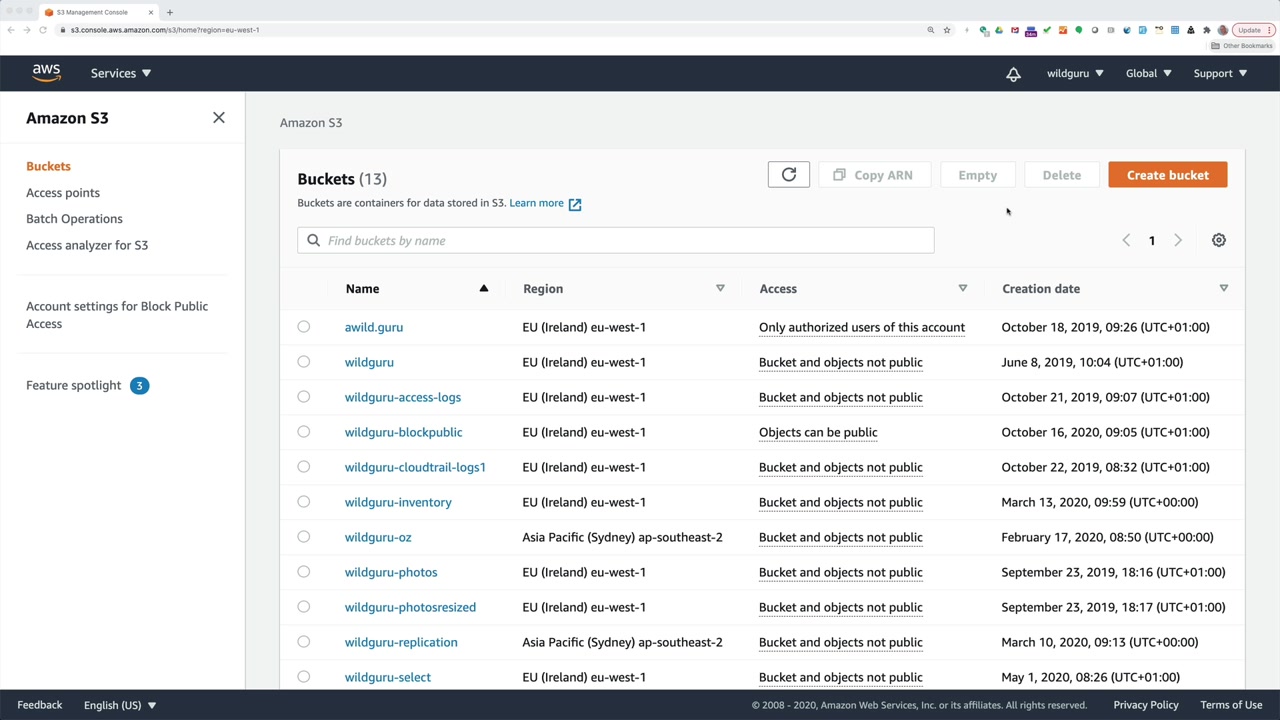Image resolution: width=1280 pixels, height=720 pixels.
Task: Open the wildguru-inventory bucket link
Action: click(x=398, y=502)
